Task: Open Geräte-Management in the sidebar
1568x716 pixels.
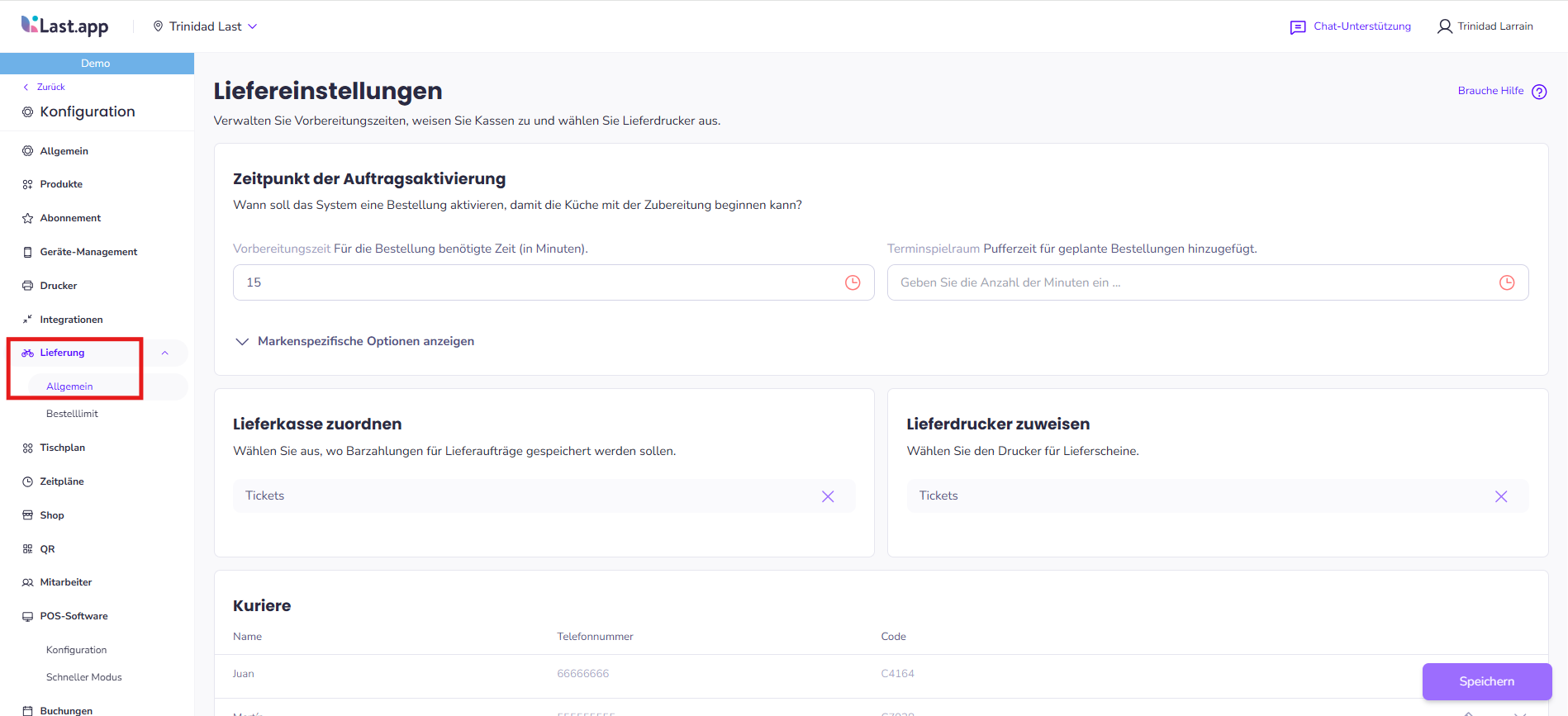Action: tap(88, 252)
